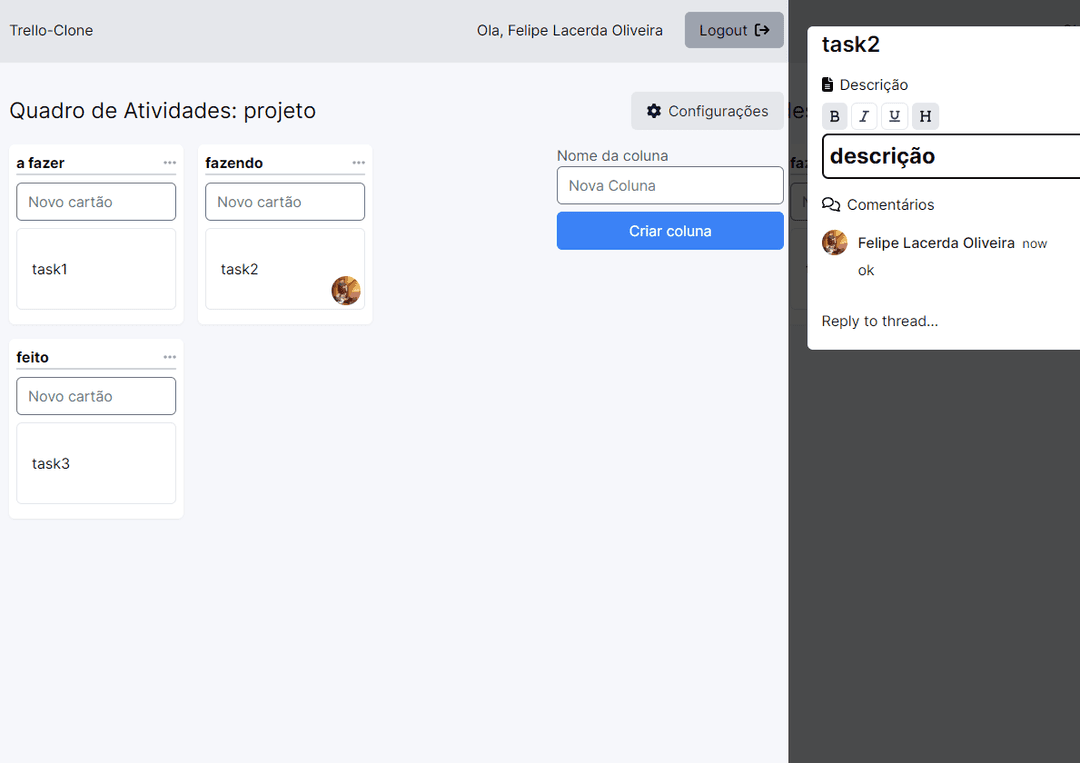Click the assignee avatar on task2 card
The width and height of the screenshot is (1080, 763).
pos(346,291)
